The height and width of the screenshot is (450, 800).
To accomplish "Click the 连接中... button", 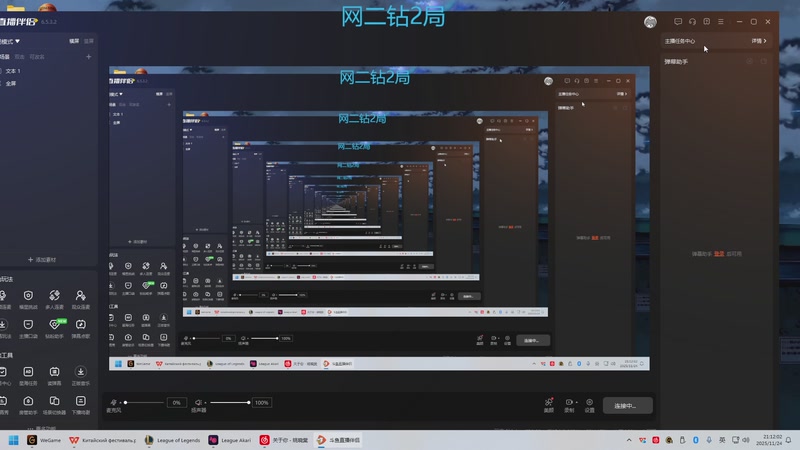I will (627, 406).
